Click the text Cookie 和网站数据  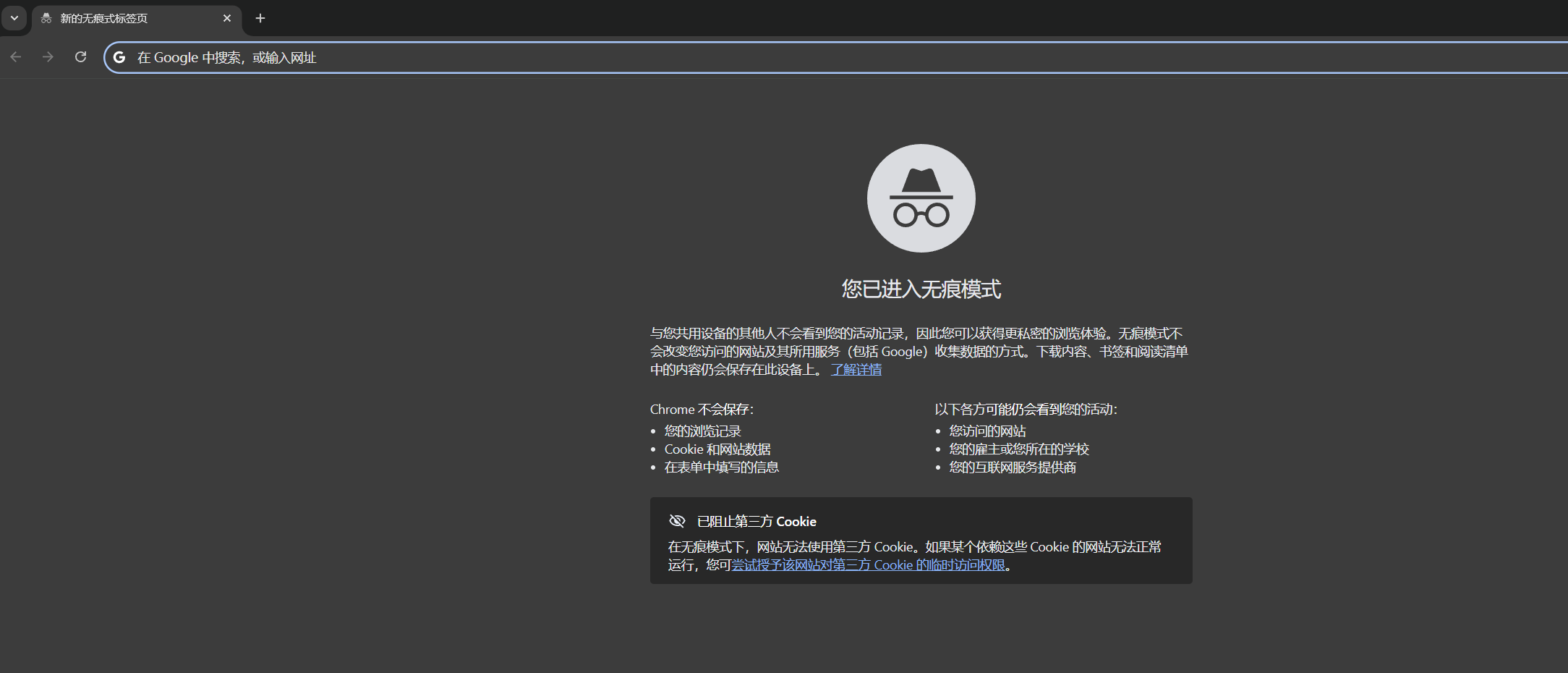pos(717,449)
